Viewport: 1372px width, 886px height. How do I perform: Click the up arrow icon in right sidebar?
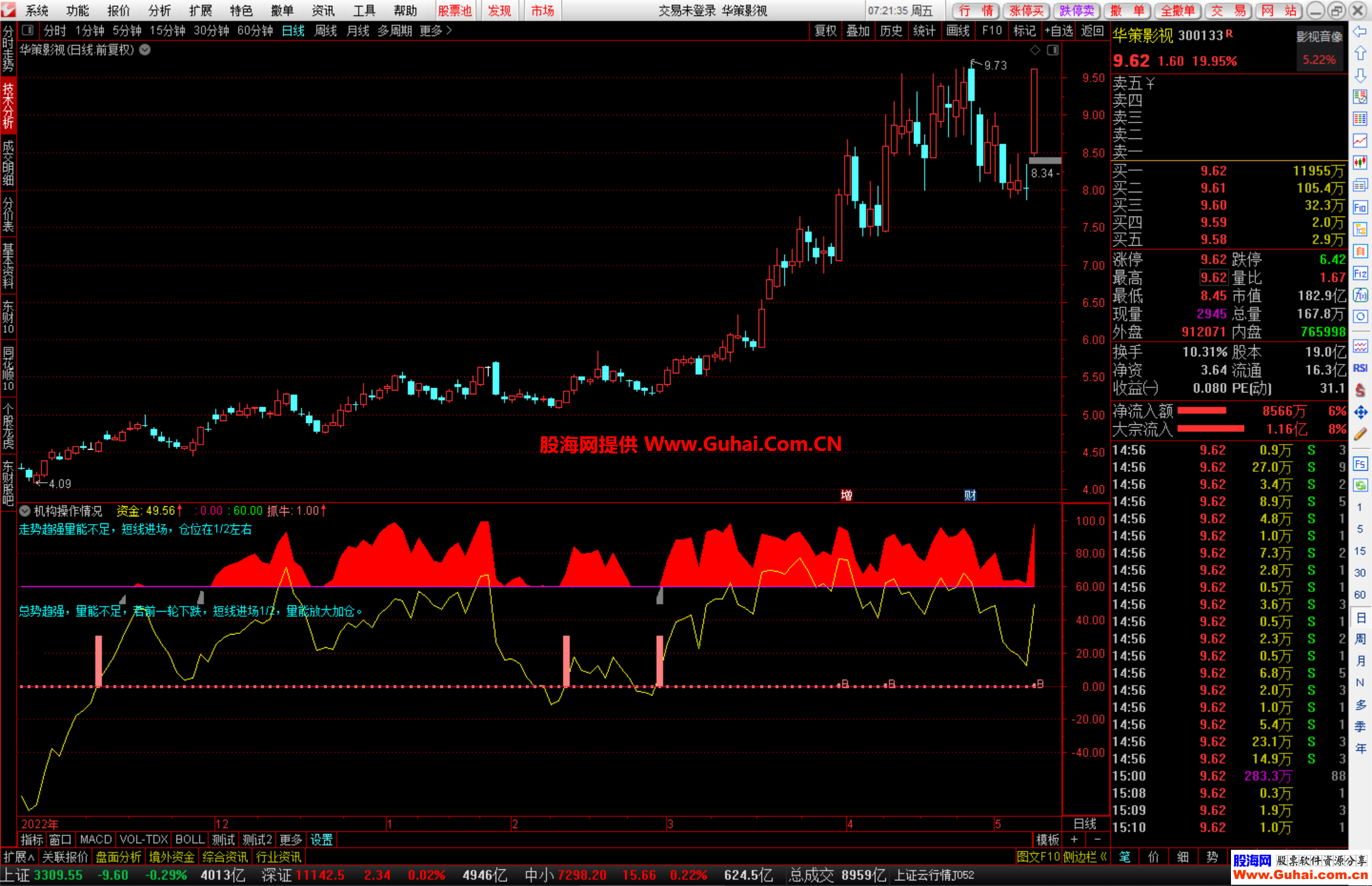point(1360,53)
